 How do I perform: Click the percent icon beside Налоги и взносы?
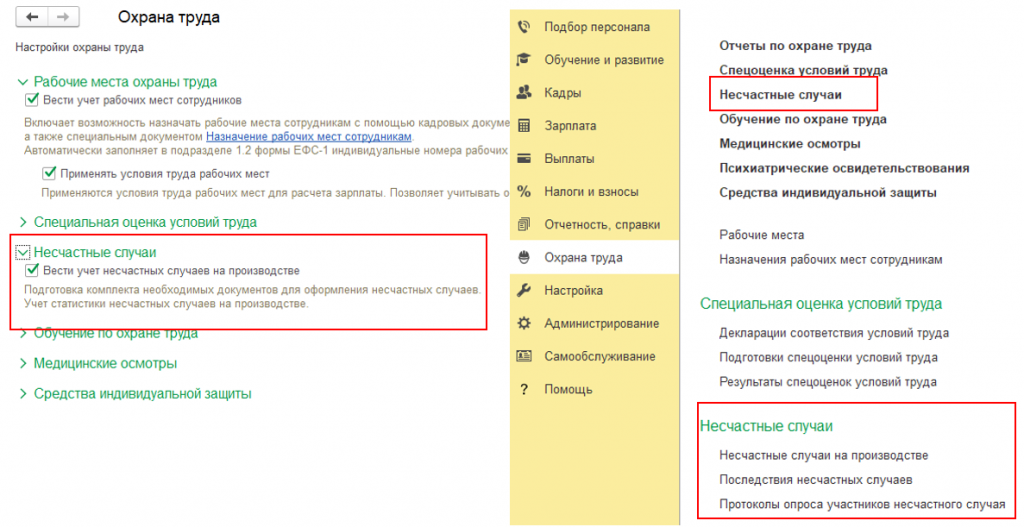tap(524, 191)
